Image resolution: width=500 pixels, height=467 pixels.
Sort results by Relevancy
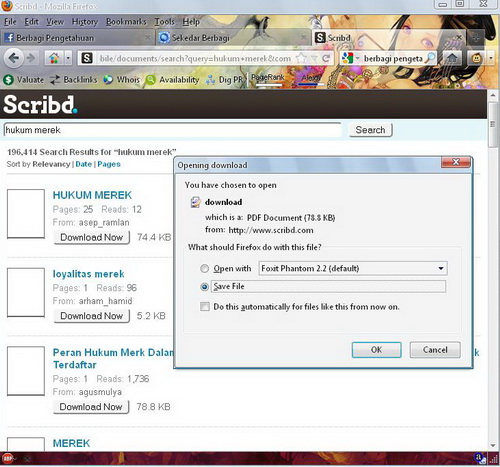click(x=51, y=164)
